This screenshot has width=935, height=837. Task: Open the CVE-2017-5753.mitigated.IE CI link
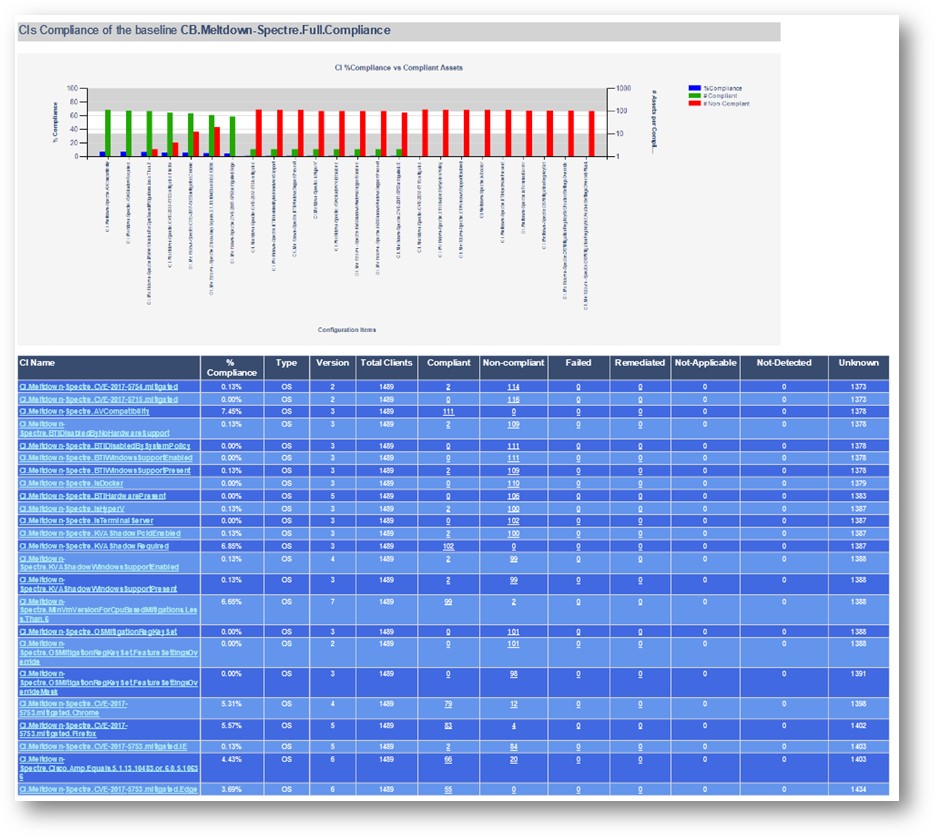pos(103,746)
